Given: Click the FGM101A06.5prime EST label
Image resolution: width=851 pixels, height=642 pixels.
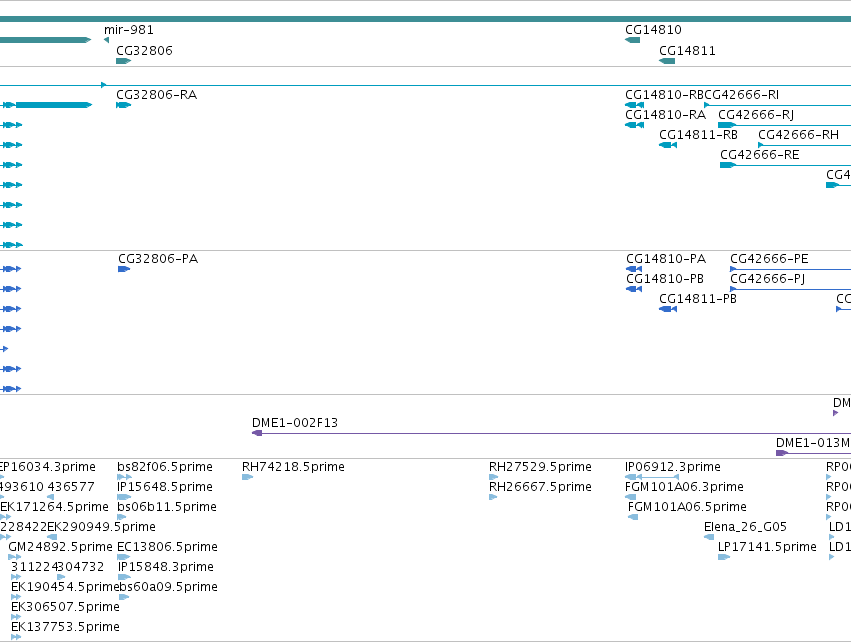Looking at the screenshot, I should pyautogui.click(x=687, y=507).
